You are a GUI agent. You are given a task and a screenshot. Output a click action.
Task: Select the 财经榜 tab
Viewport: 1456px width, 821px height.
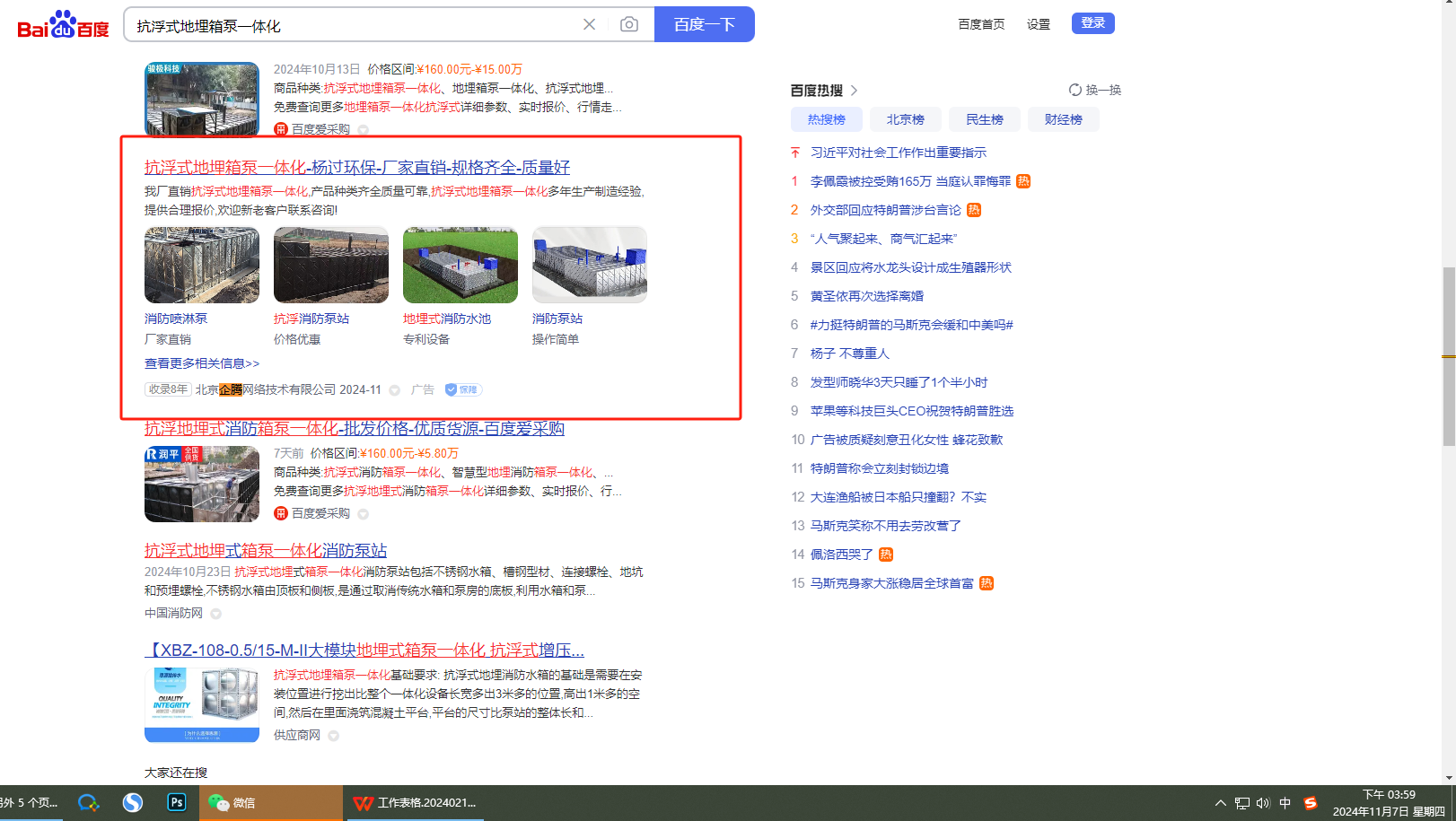pos(1063,119)
